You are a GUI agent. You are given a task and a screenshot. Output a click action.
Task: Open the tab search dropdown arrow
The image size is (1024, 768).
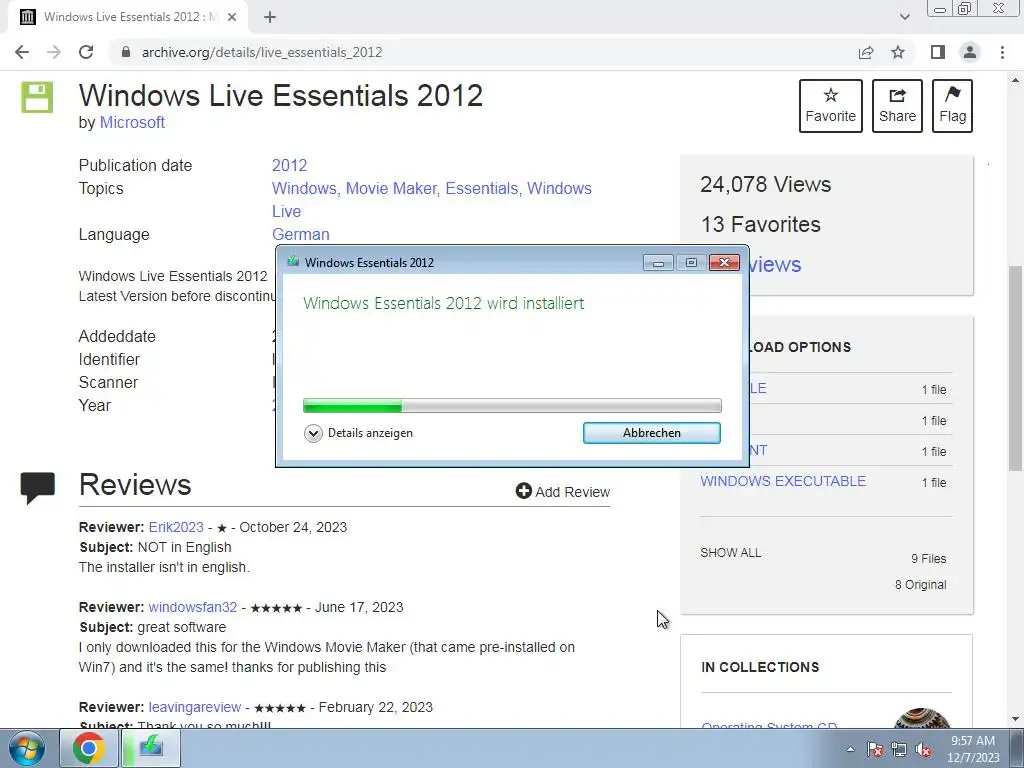904,17
